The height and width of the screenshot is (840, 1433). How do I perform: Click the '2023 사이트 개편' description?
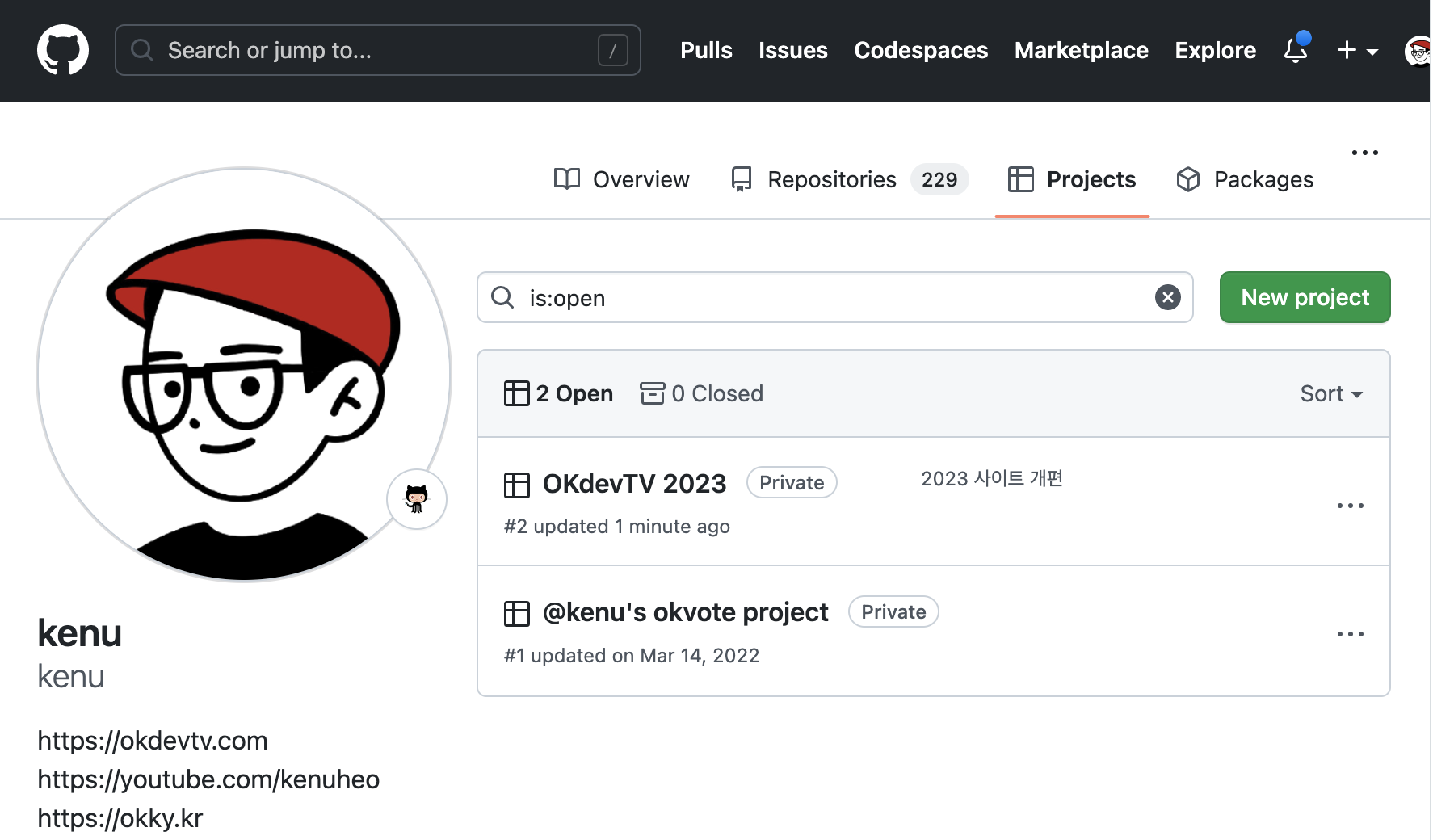(992, 479)
